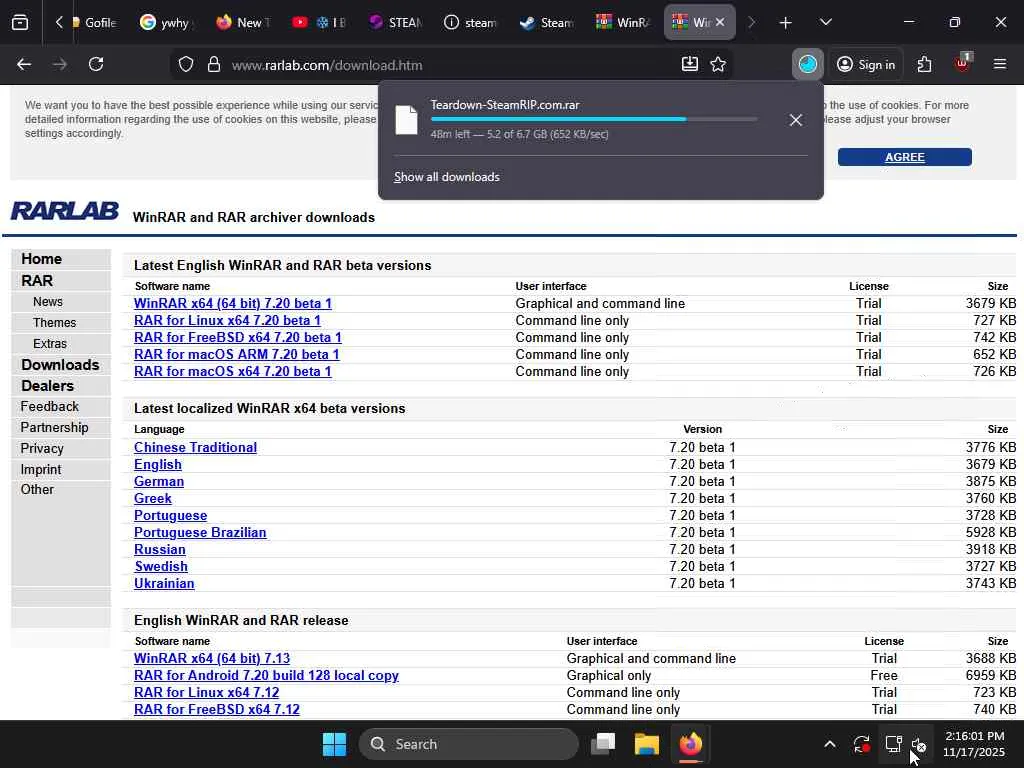This screenshot has height=768, width=1024.
Task: Reload the current page
Action: click(x=96, y=65)
